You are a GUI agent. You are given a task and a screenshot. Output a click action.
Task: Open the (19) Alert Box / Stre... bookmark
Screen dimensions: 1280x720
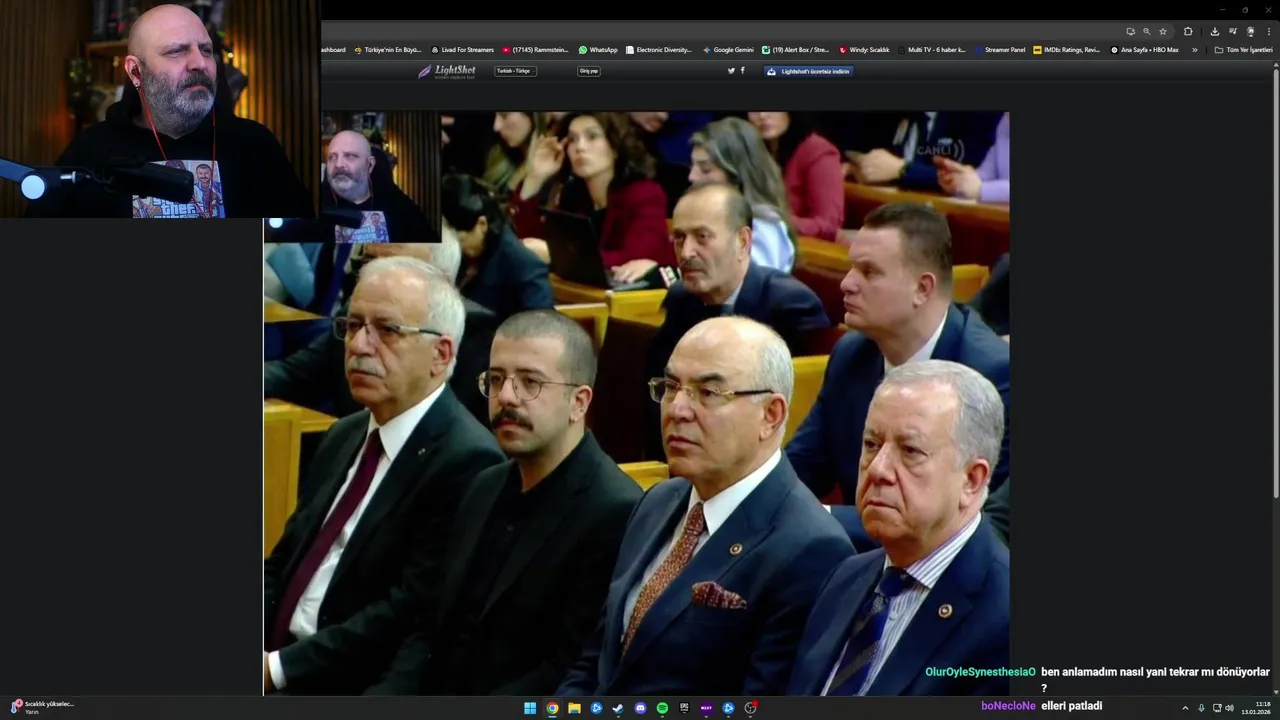[796, 49]
